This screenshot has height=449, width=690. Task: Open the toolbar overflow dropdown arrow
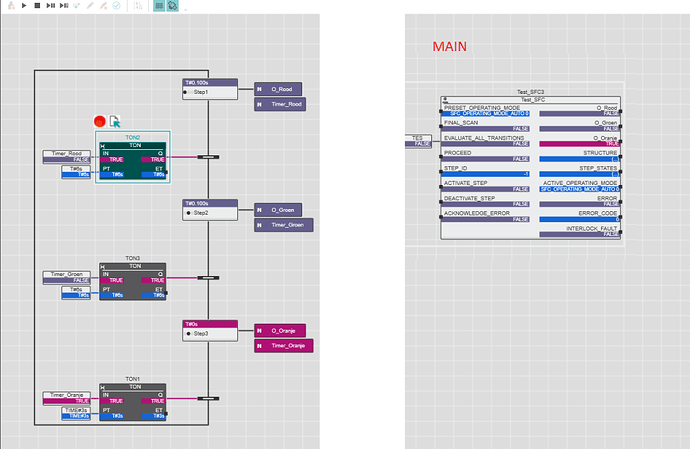pyautogui.click(x=185, y=9)
